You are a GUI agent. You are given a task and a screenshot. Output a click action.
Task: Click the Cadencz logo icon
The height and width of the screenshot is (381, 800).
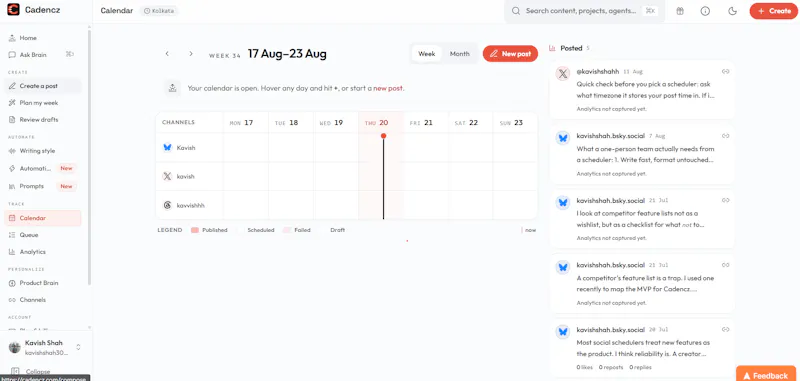coord(13,10)
